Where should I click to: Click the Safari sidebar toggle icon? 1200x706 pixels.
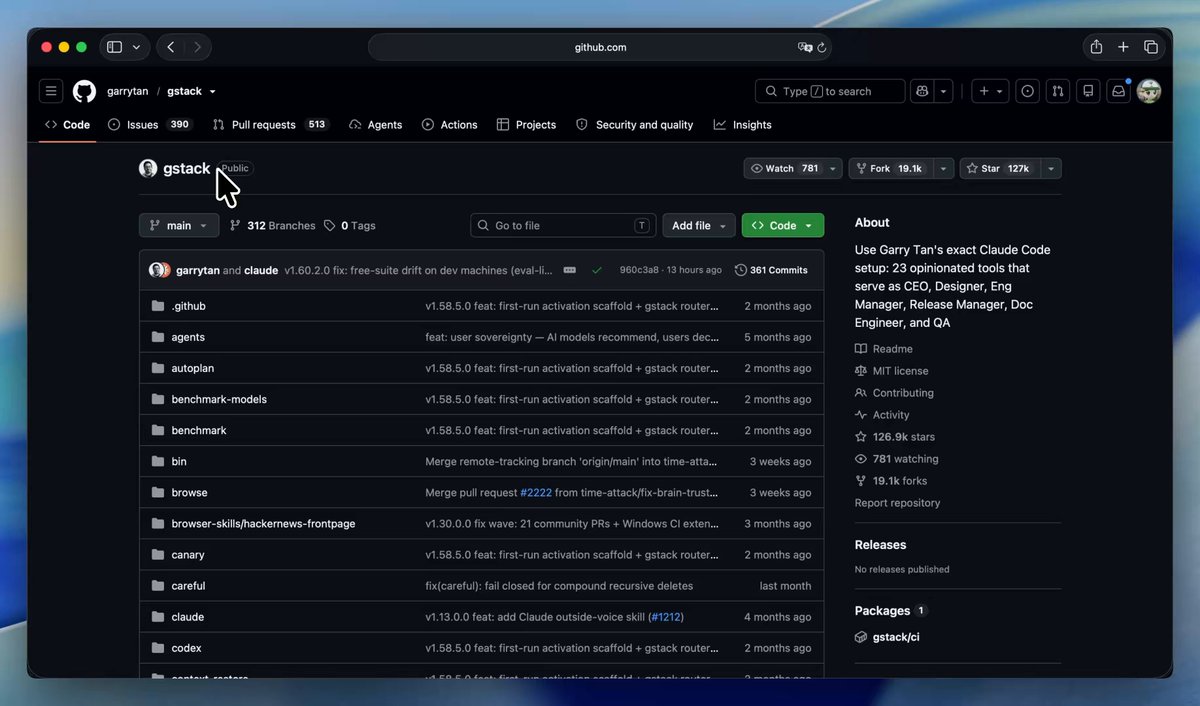click(x=114, y=47)
